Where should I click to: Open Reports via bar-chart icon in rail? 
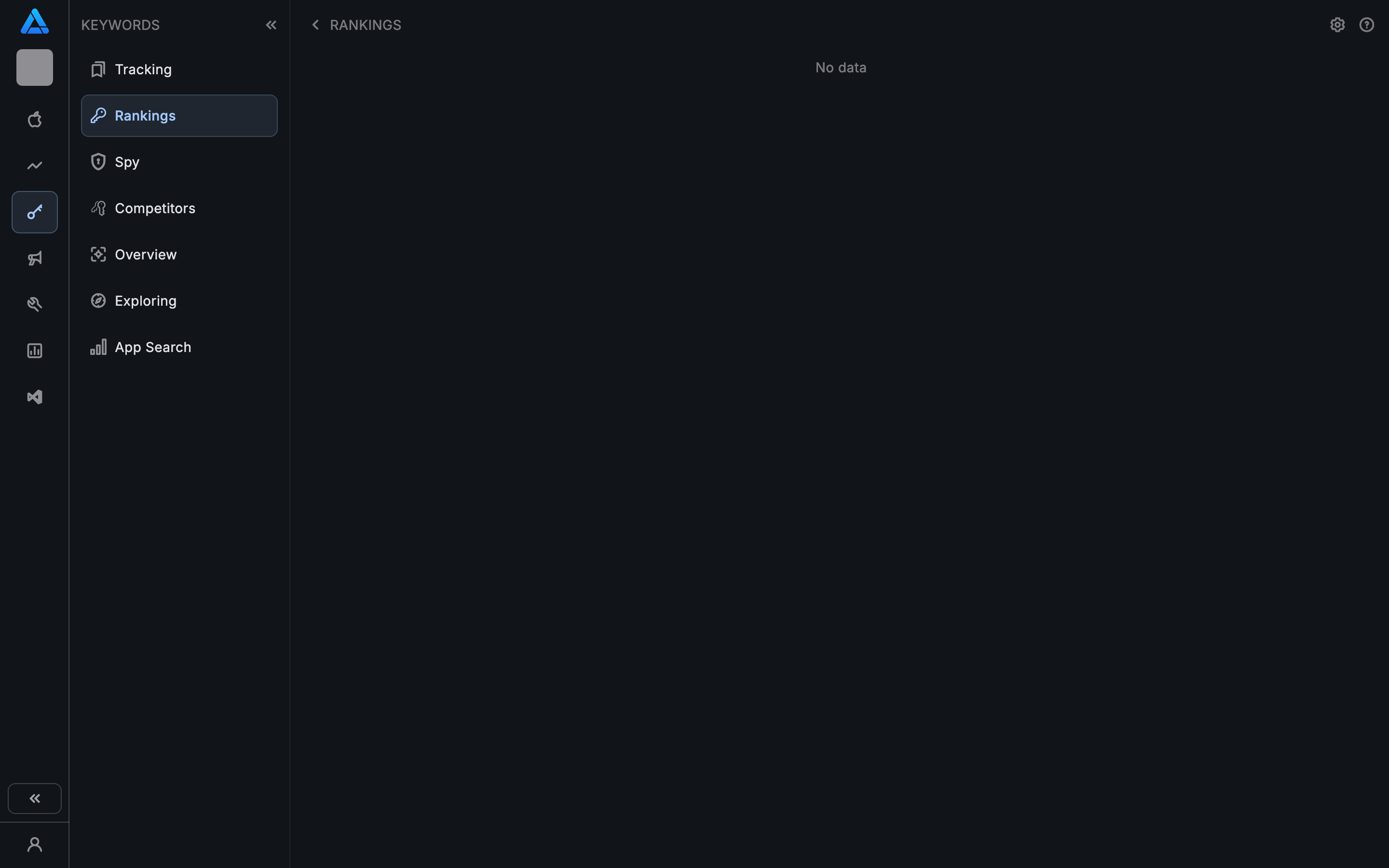(x=34, y=351)
